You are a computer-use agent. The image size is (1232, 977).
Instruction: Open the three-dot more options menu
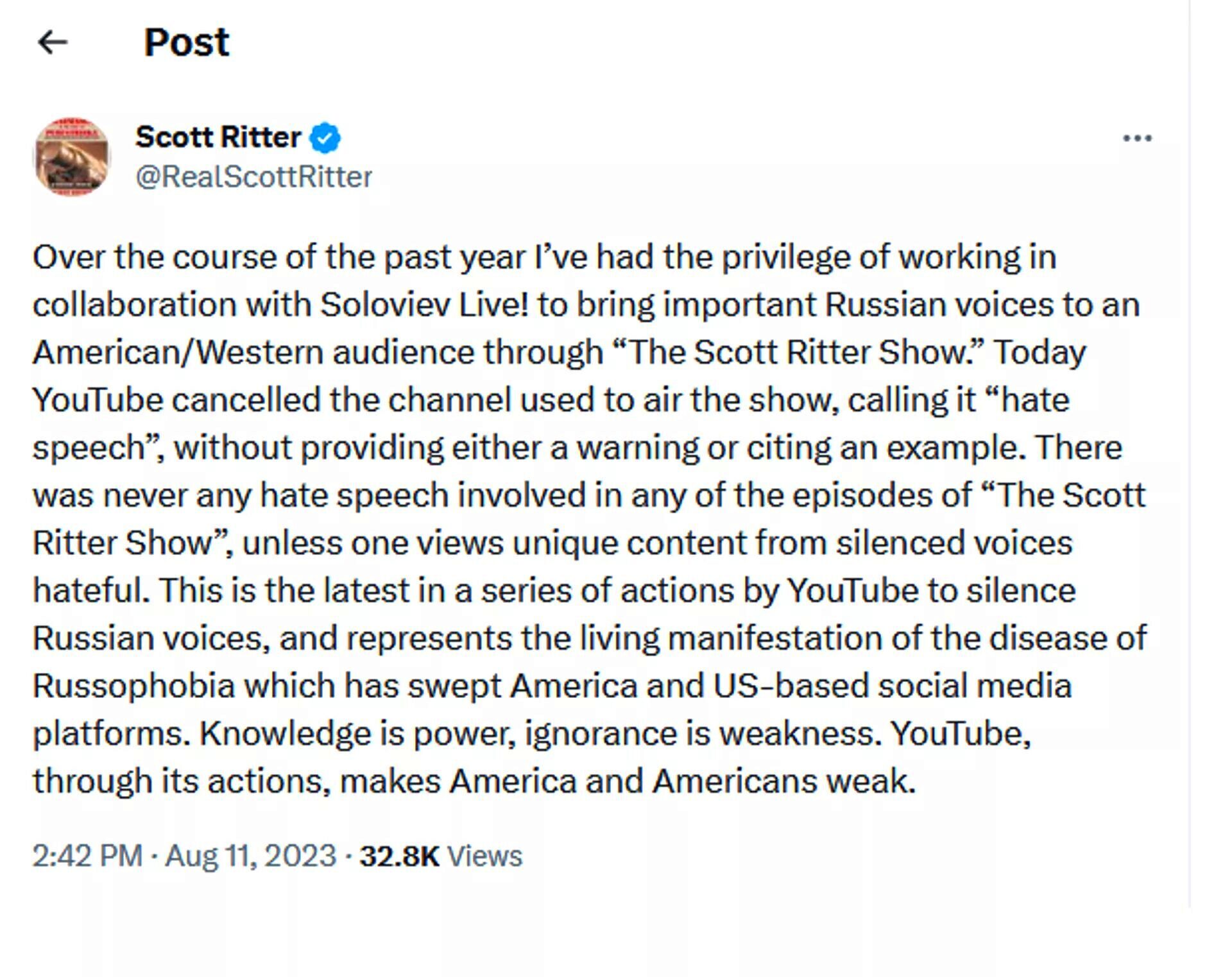click(1137, 138)
